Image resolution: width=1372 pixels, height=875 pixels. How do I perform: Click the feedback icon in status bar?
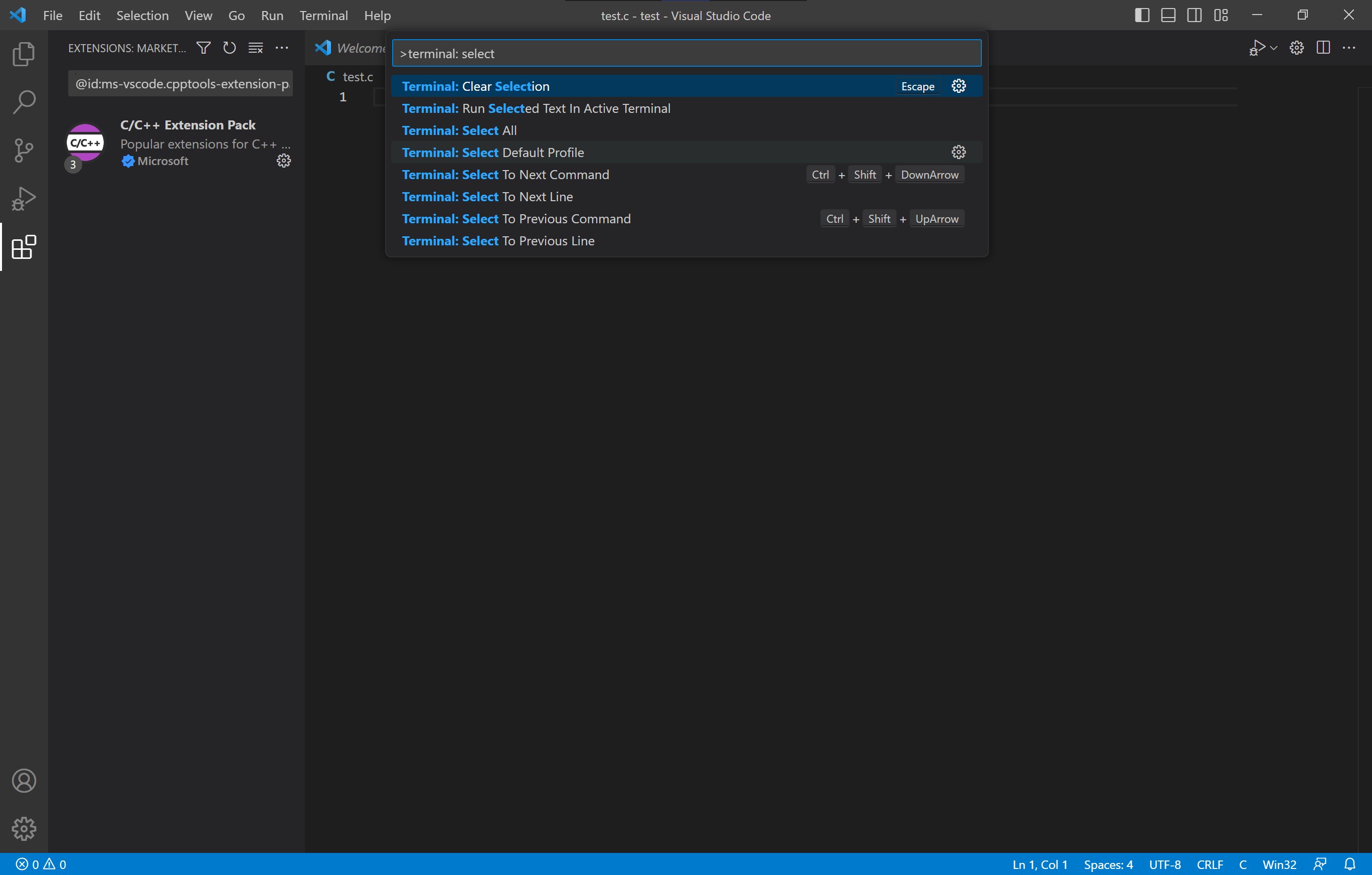[x=1319, y=864]
